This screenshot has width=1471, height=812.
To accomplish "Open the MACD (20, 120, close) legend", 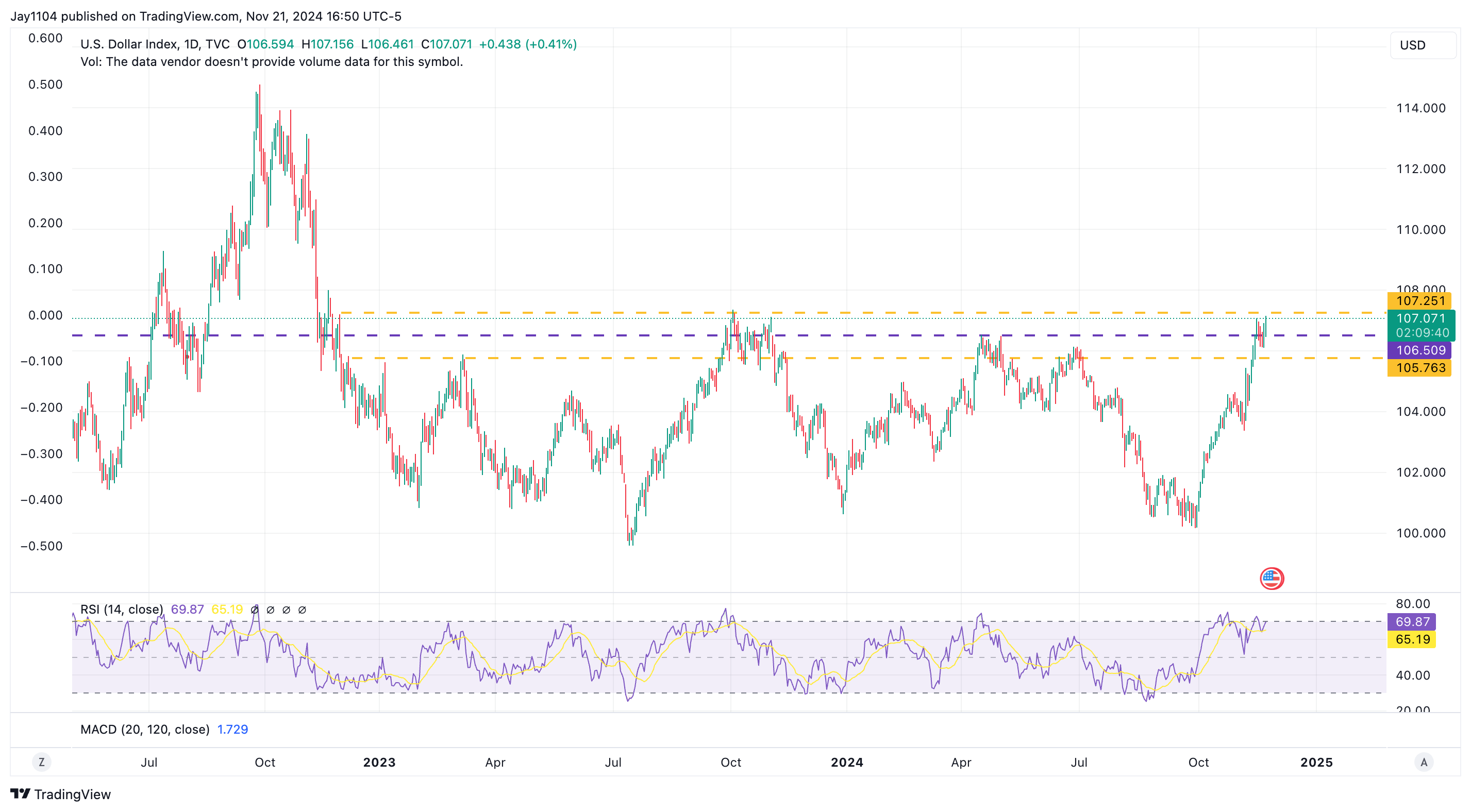I will (x=145, y=729).
